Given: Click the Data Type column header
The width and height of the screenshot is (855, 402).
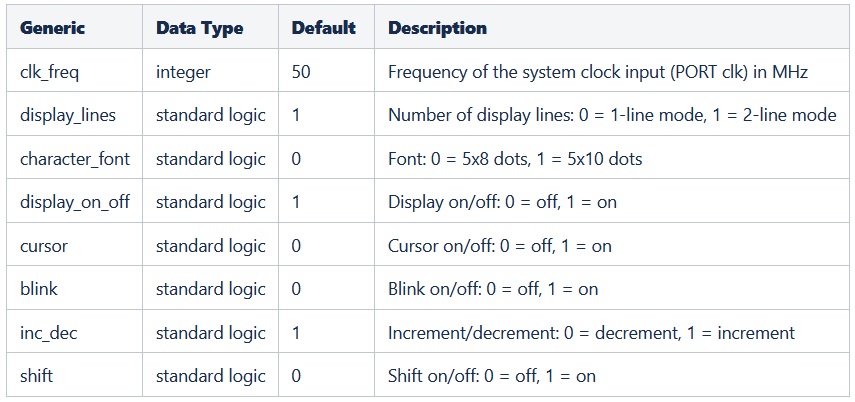Looking at the screenshot, I should coord(199,28).
